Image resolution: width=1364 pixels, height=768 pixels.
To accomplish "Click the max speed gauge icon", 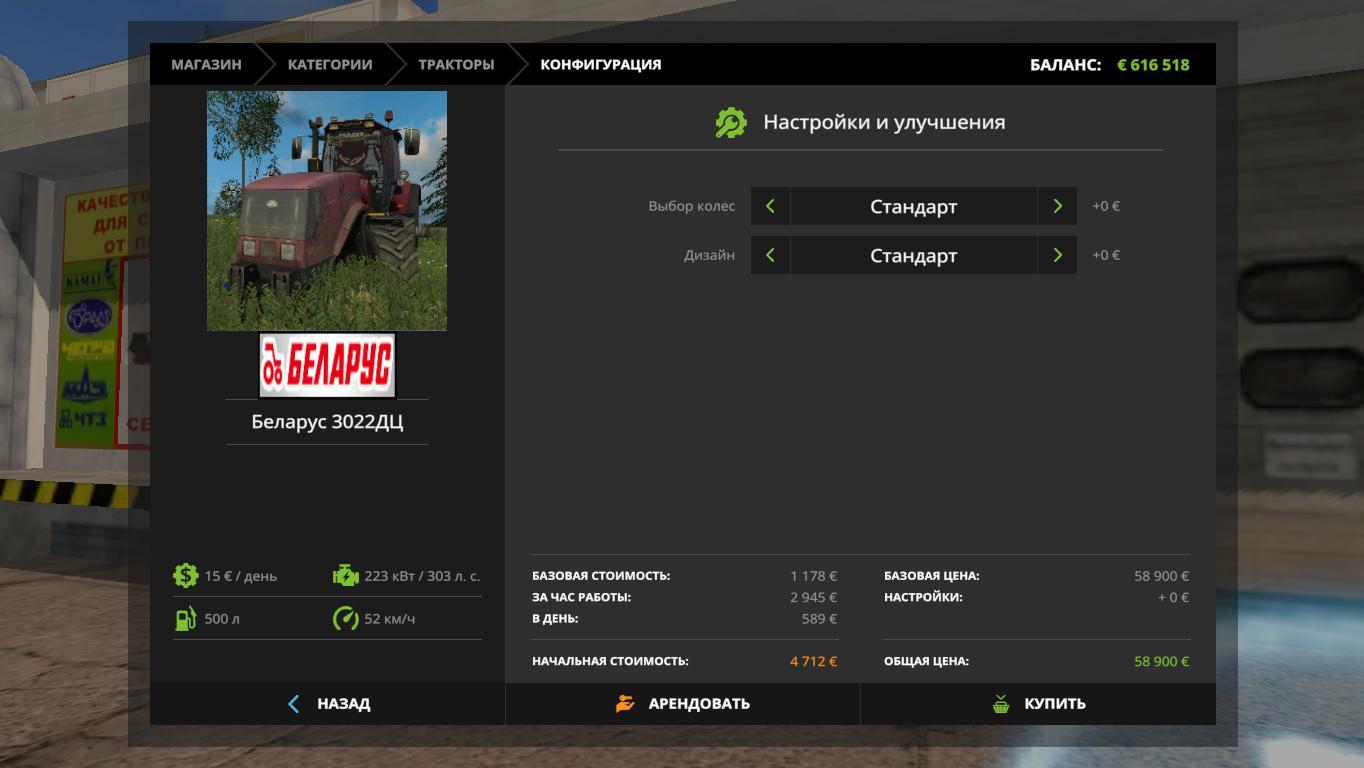I will point(345,619).
